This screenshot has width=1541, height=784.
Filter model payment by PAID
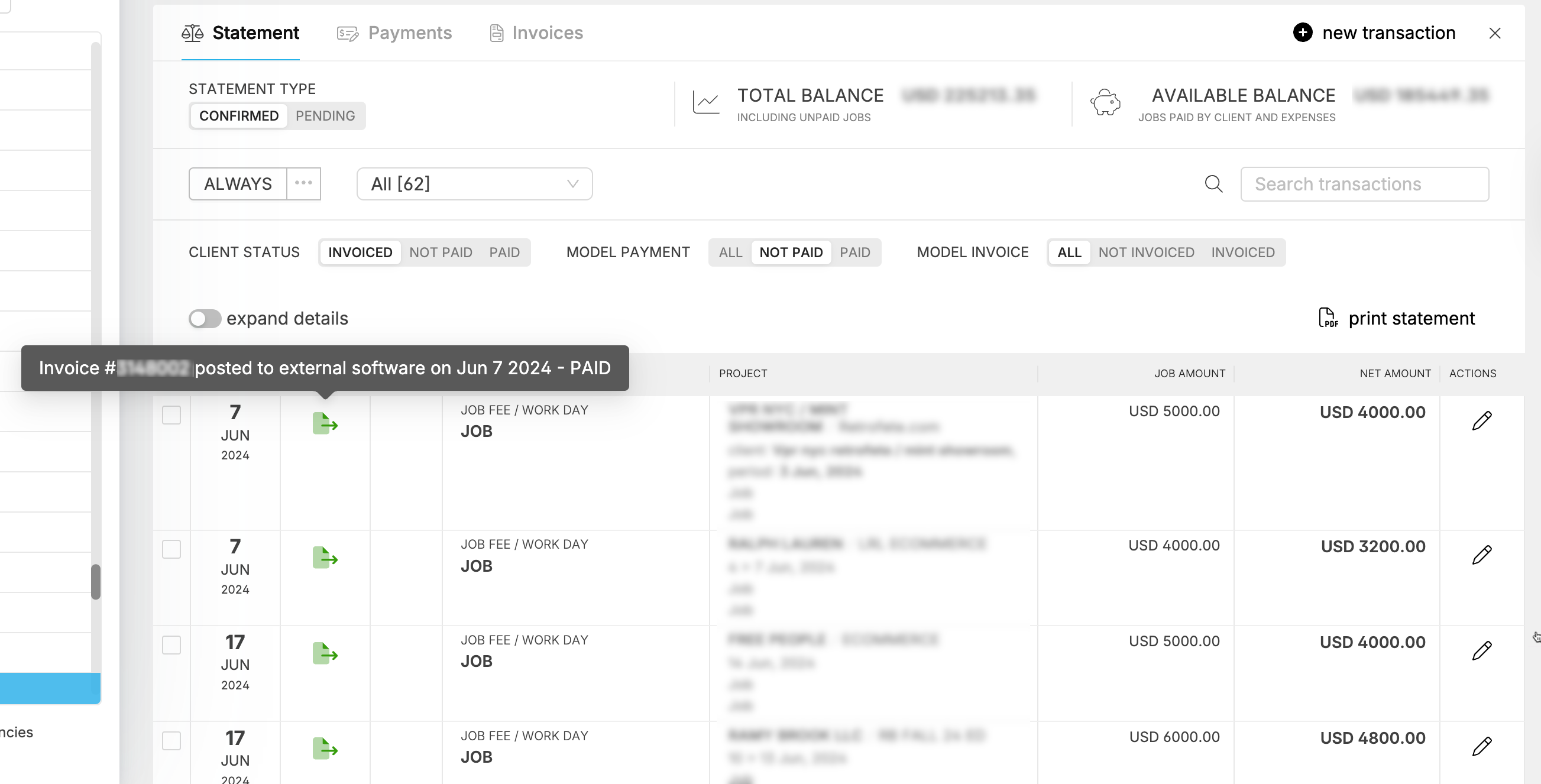[854, 252]
